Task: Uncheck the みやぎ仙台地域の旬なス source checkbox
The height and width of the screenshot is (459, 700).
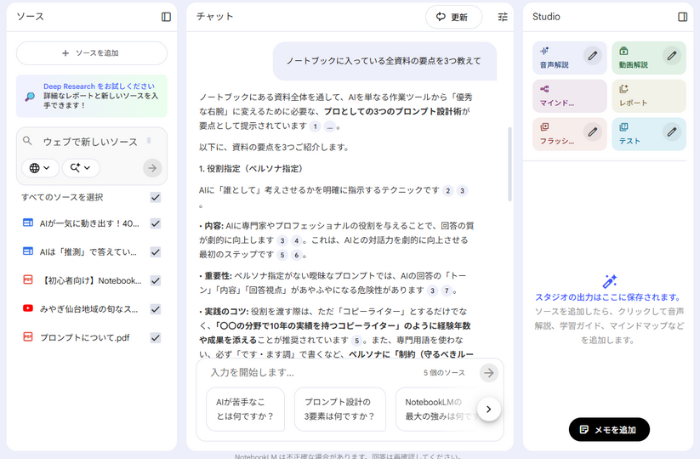Action: (x=155, y=309)
